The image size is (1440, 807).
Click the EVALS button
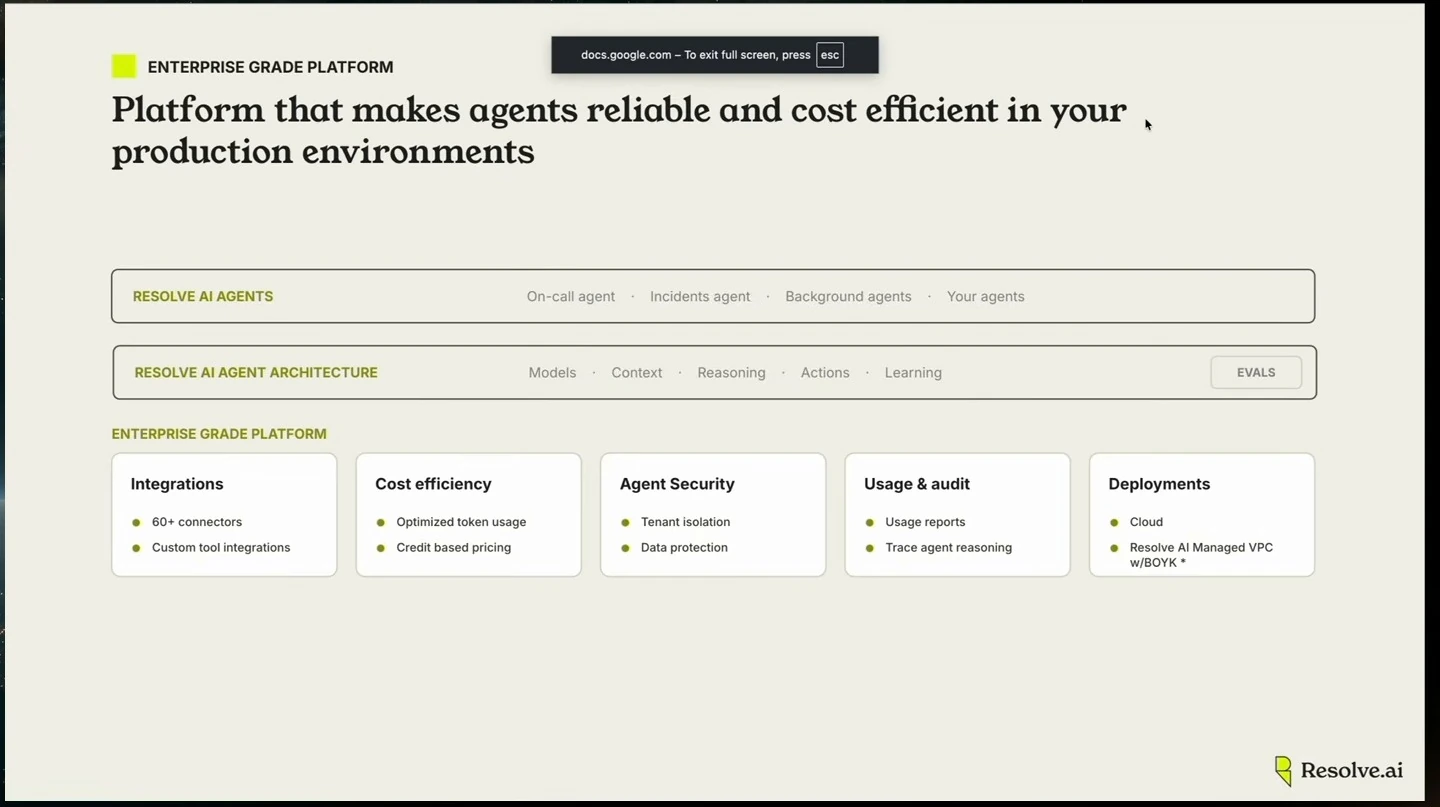[1256, 372]
